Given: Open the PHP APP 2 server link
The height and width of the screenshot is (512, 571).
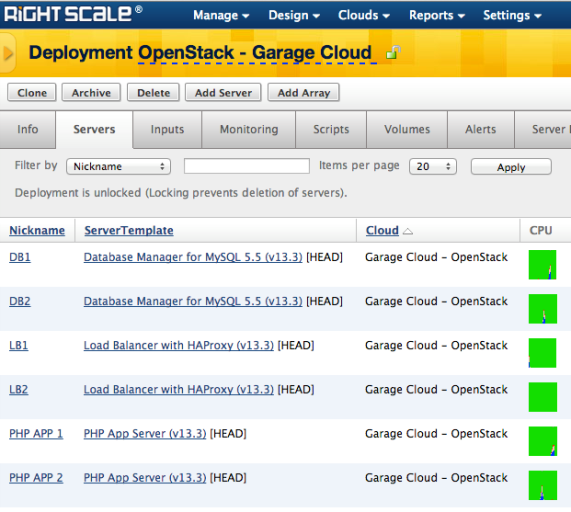Looking at the screenshot, I should pos(36,477).
